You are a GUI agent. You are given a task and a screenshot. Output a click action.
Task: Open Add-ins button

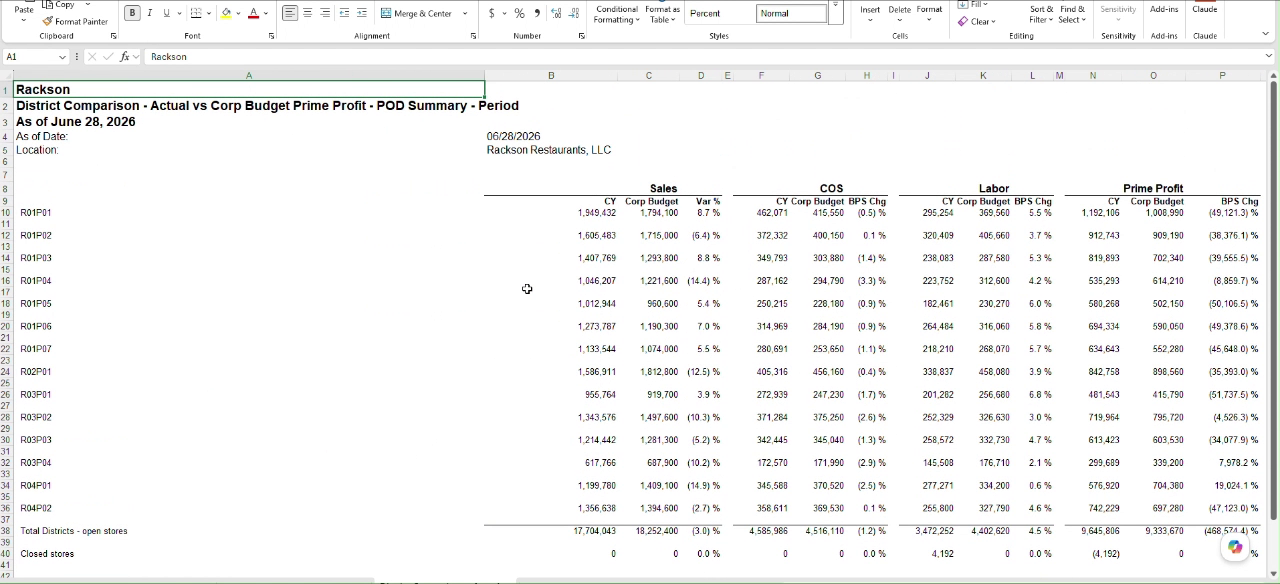pos(1164,9)
